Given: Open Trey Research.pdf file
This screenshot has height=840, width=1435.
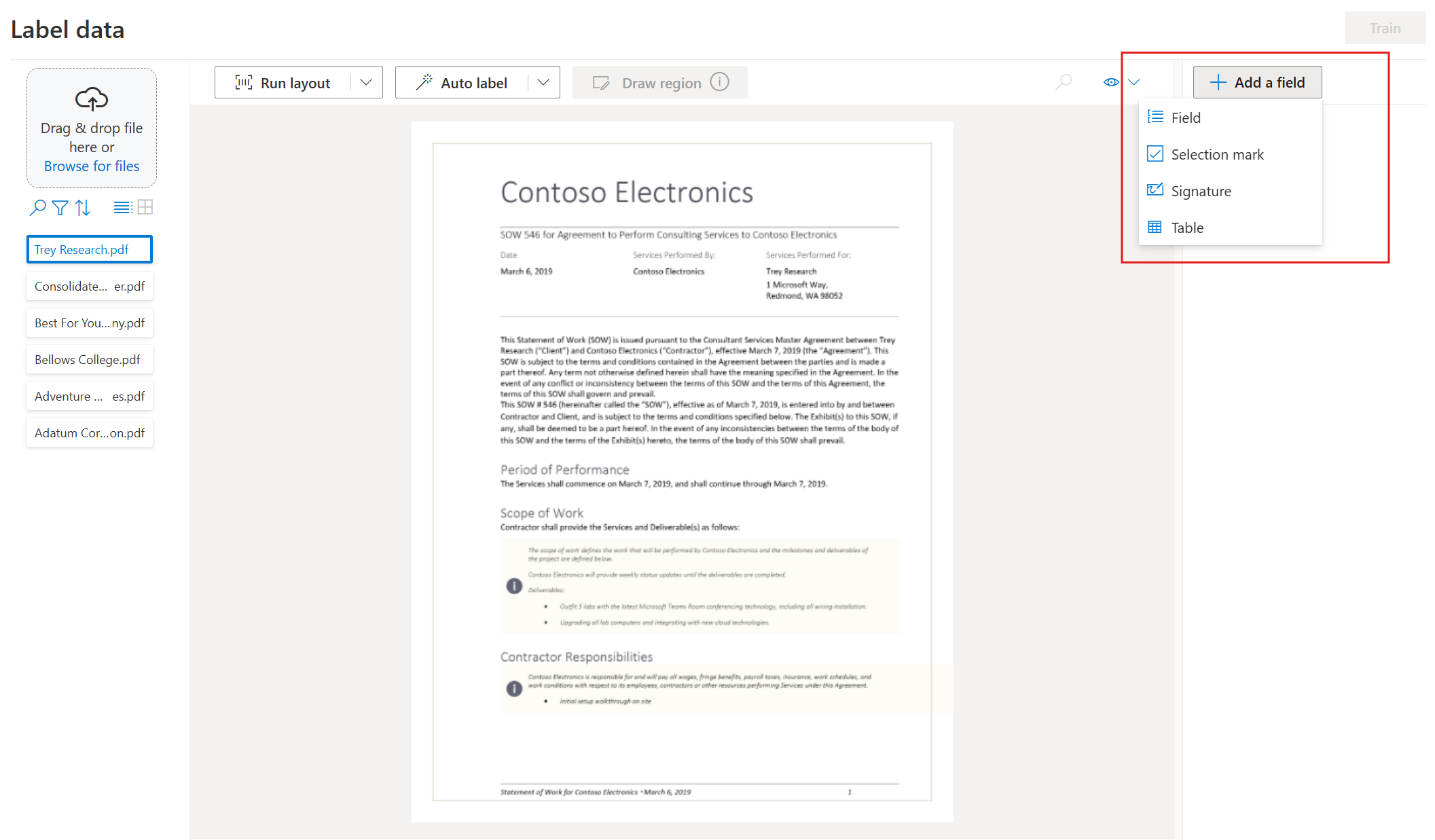Looking at the screenshot, I should click(89, 249).
